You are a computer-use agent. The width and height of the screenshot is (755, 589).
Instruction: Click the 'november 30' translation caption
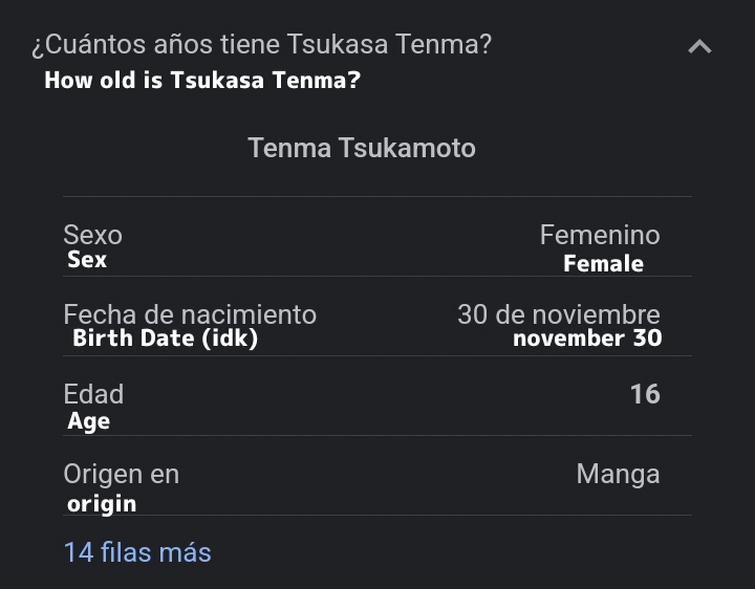tap(587, 338)
